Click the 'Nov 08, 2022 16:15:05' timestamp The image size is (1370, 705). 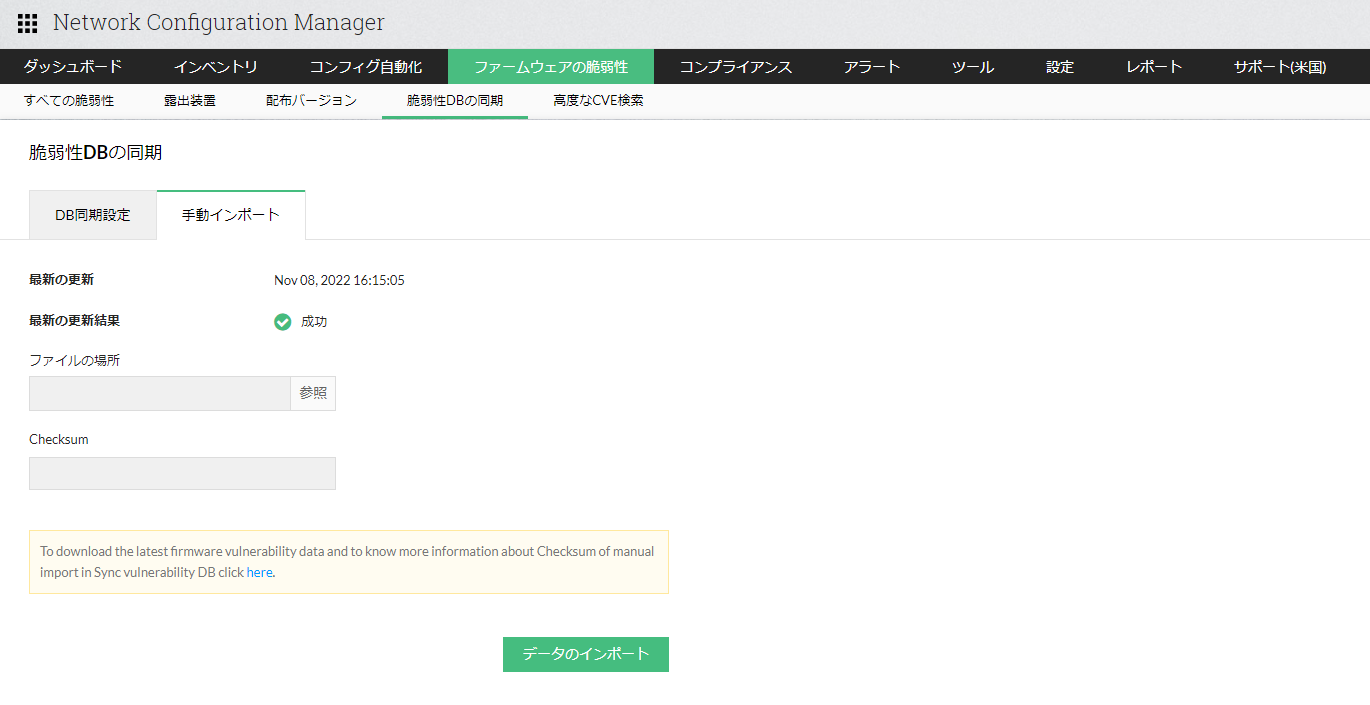click(339, 281)
